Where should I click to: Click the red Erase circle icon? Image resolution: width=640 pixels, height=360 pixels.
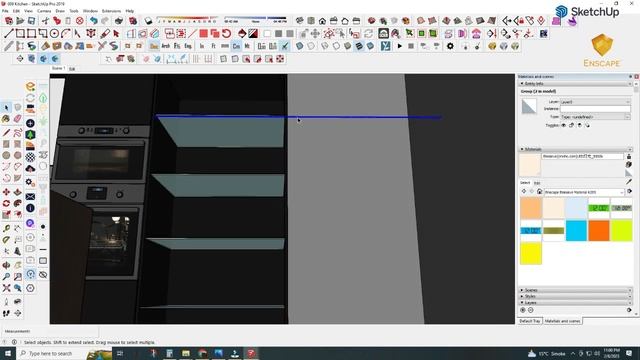point(80,21)
